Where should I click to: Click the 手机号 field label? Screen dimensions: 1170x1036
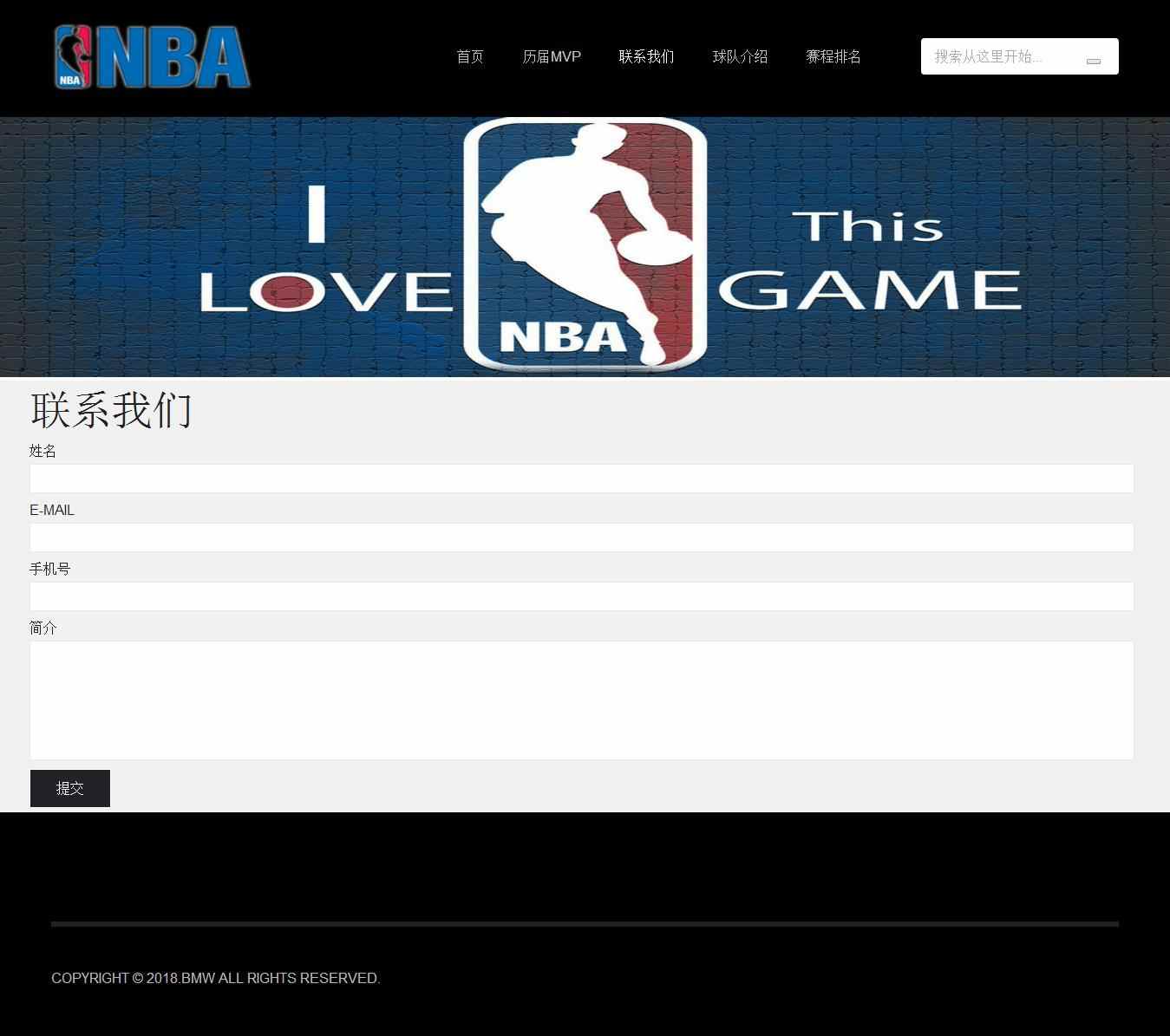[49, 569]
